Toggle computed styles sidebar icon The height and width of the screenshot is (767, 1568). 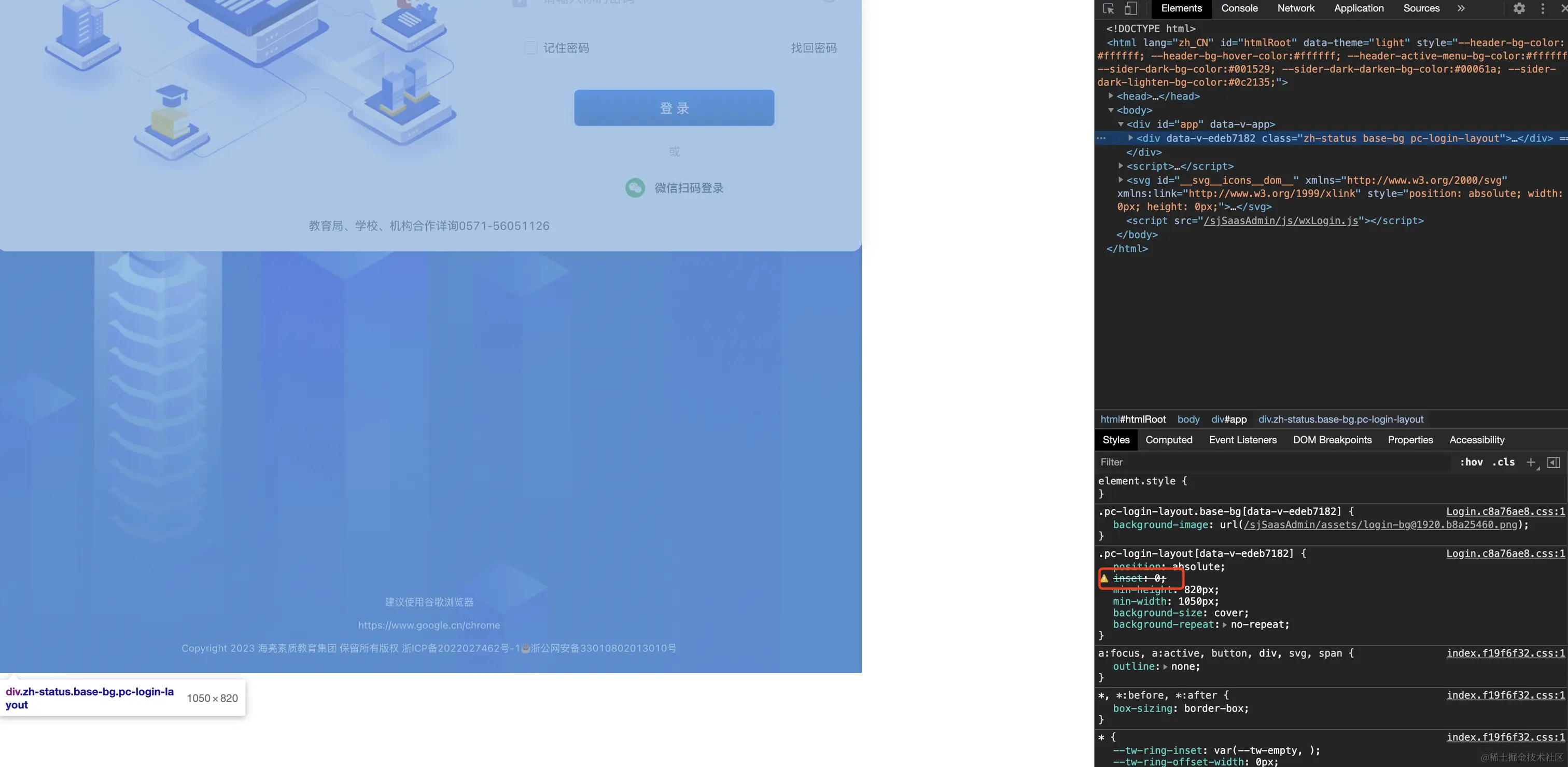pos(1553,462)
